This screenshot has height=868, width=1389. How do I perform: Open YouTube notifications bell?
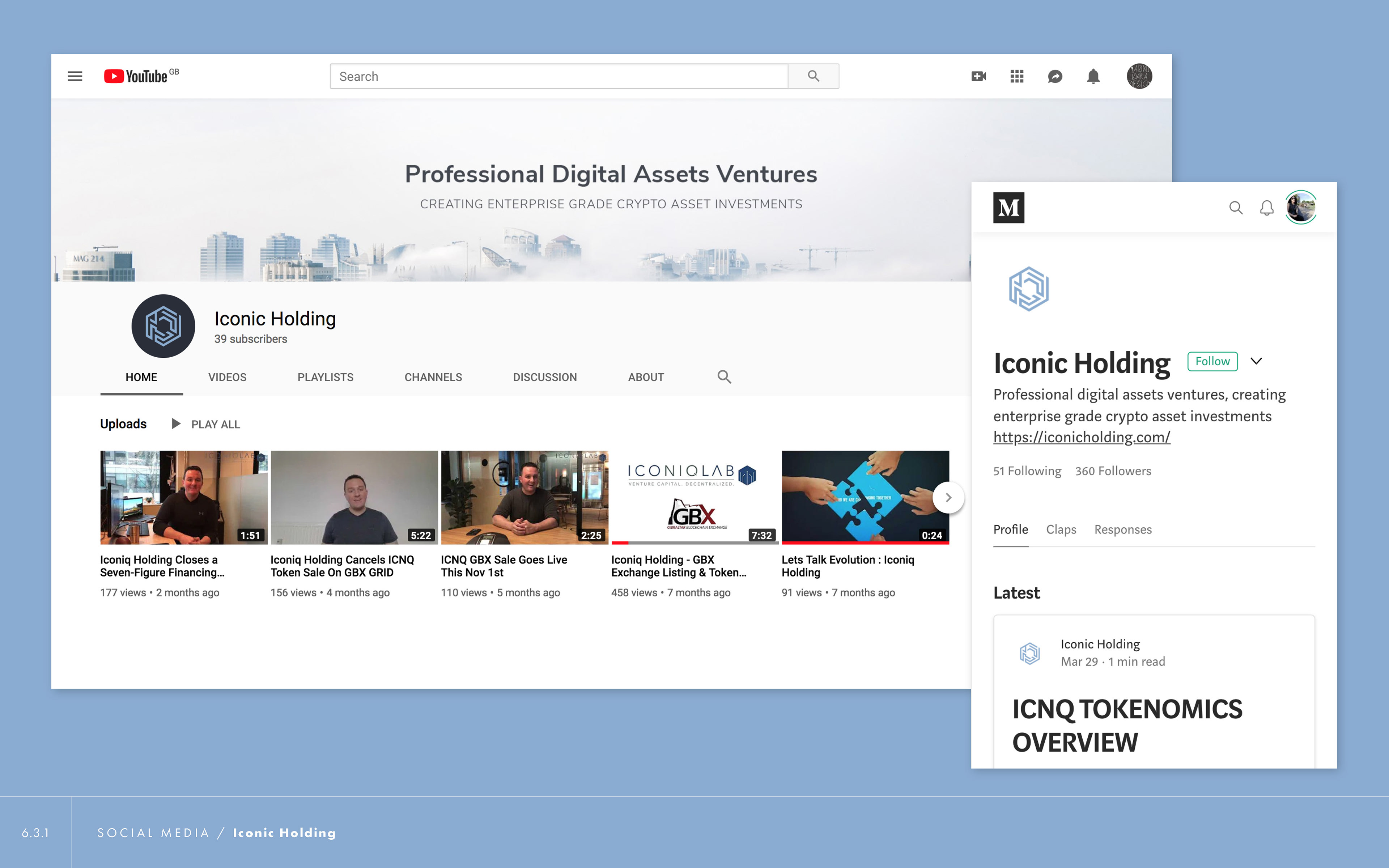click(1093, 76)
